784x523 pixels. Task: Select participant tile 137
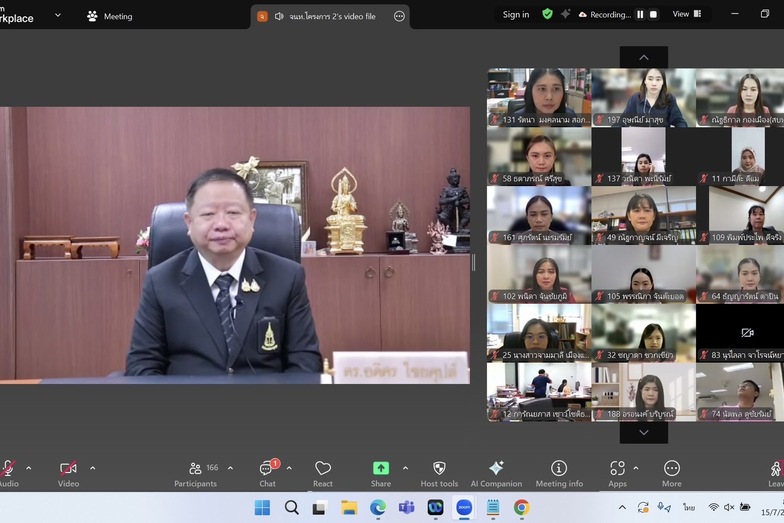pyautogui.click(x=644, y=156)
